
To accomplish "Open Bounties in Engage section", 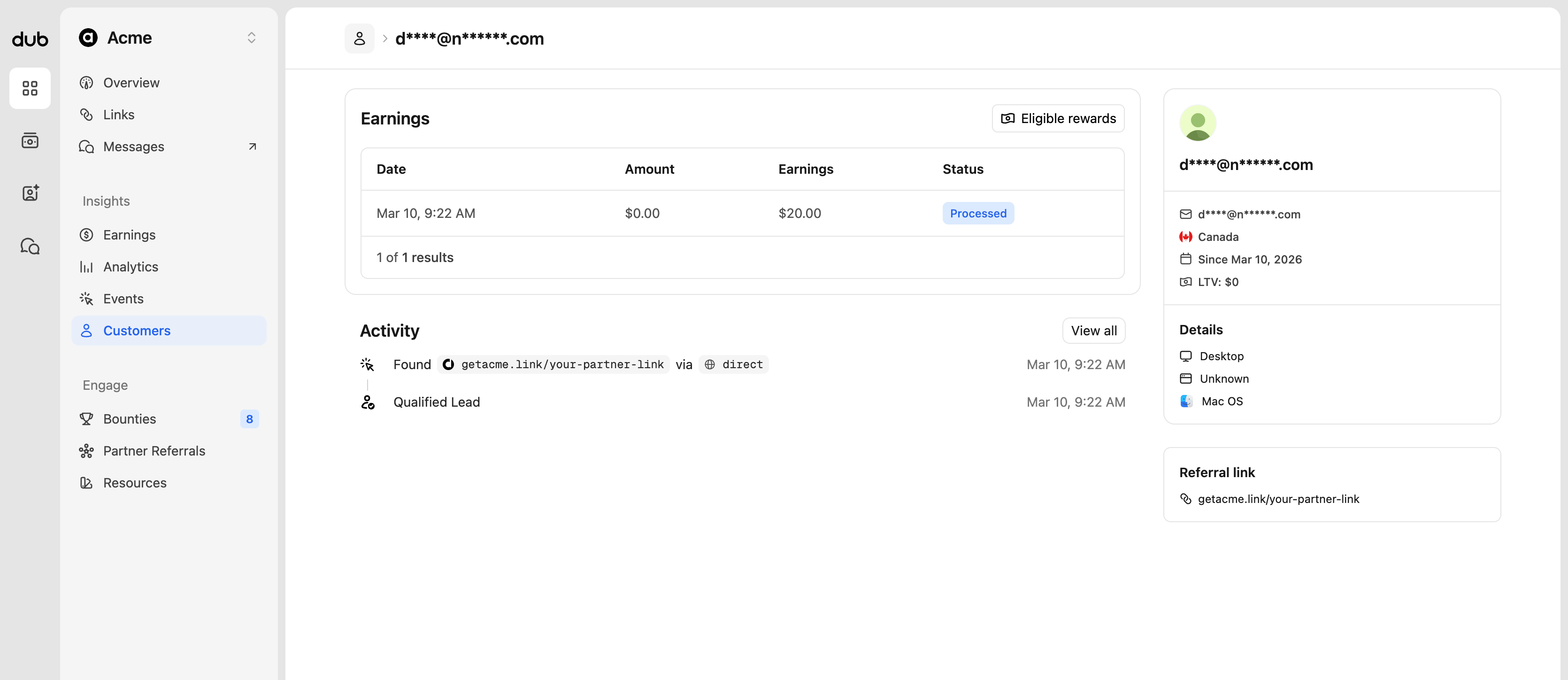I will click(169, 419).
